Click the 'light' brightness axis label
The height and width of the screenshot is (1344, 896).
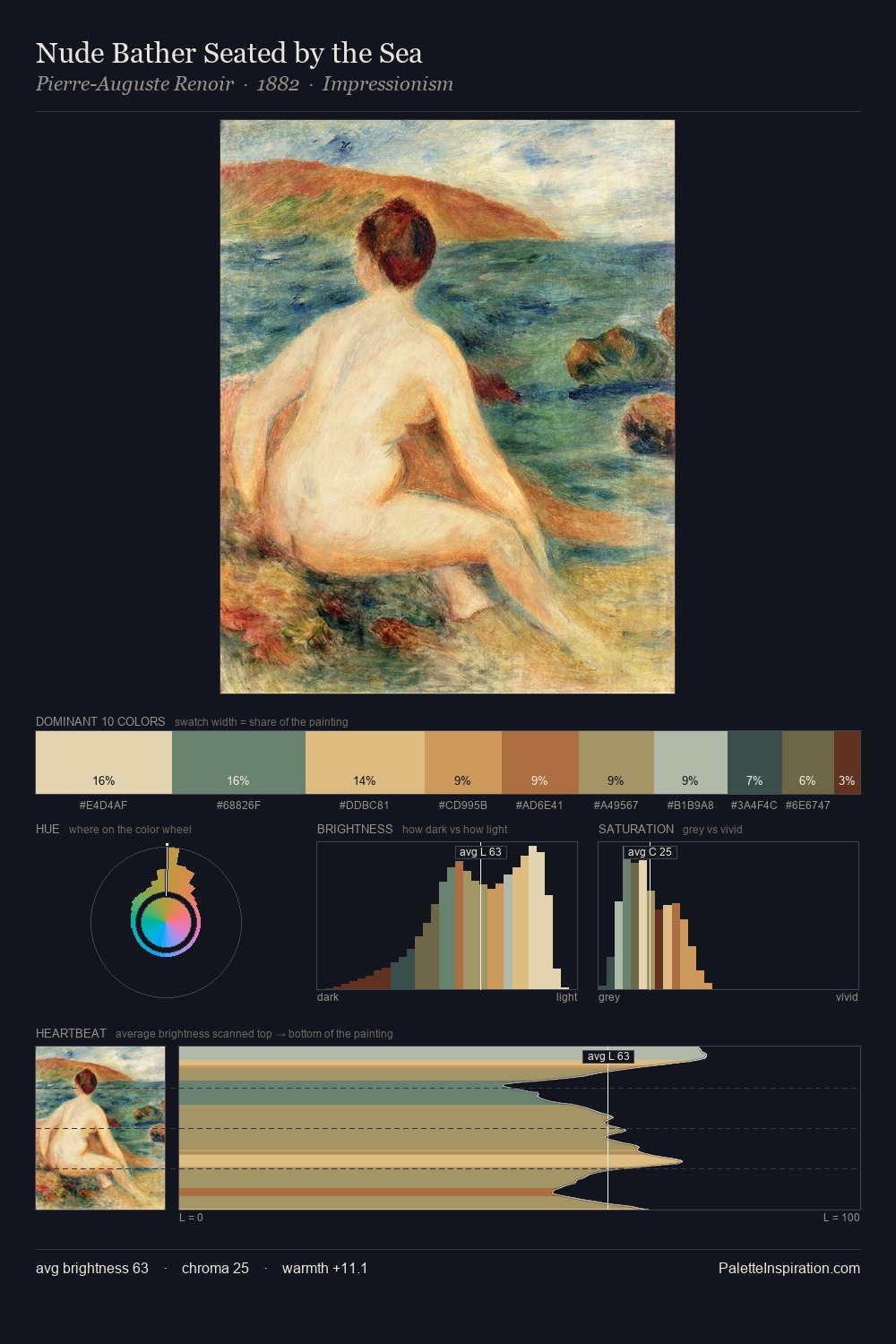[567, 997]
